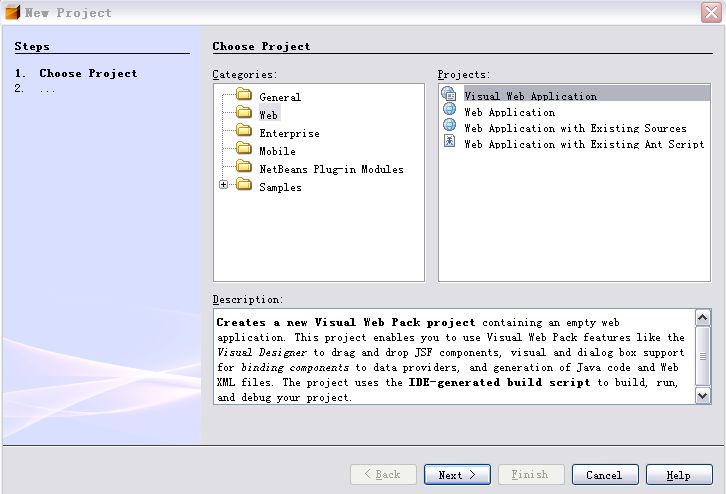The image size is (726, 494).
Task: Click the description scrollbar thumb
Action: coord(702,356)
